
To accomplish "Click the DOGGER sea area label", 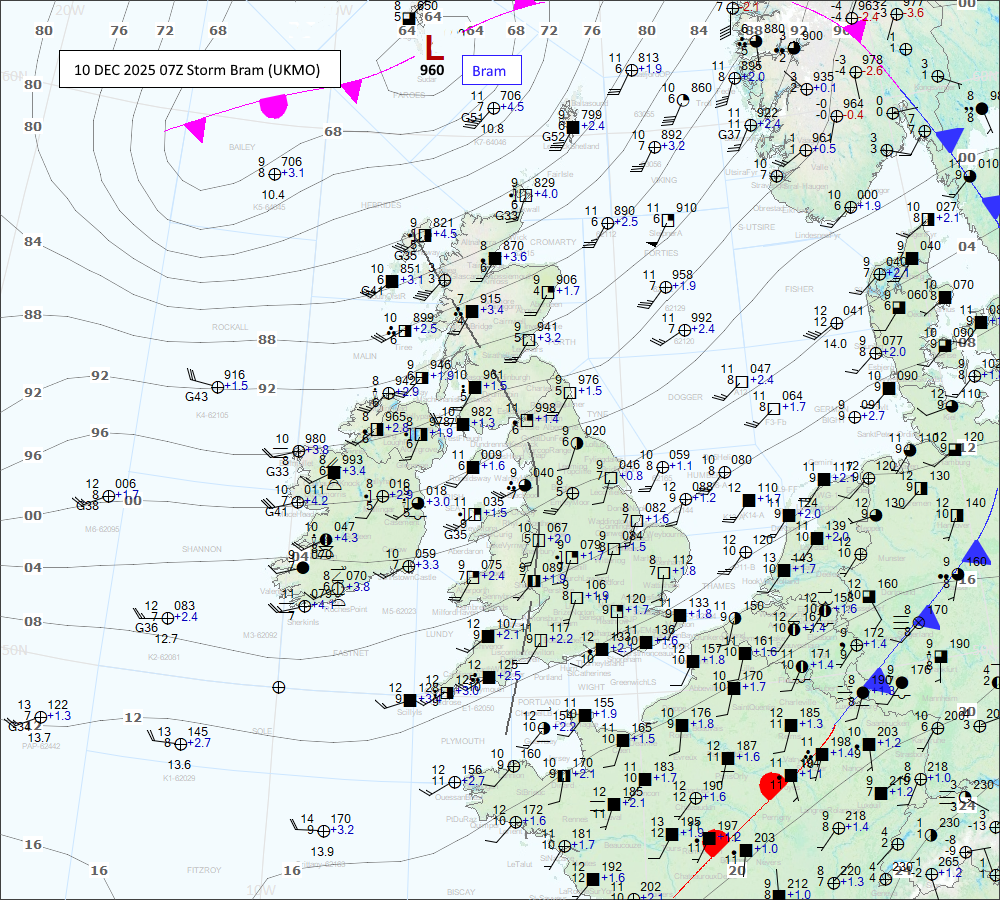I will point(683,397).
